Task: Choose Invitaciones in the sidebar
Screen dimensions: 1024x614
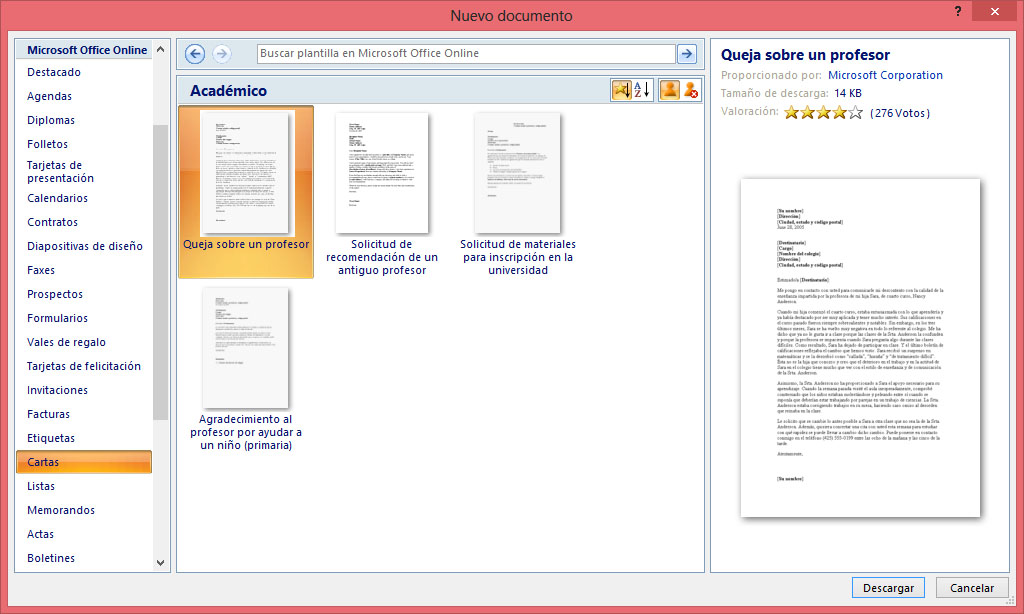Action: point(57,391)
